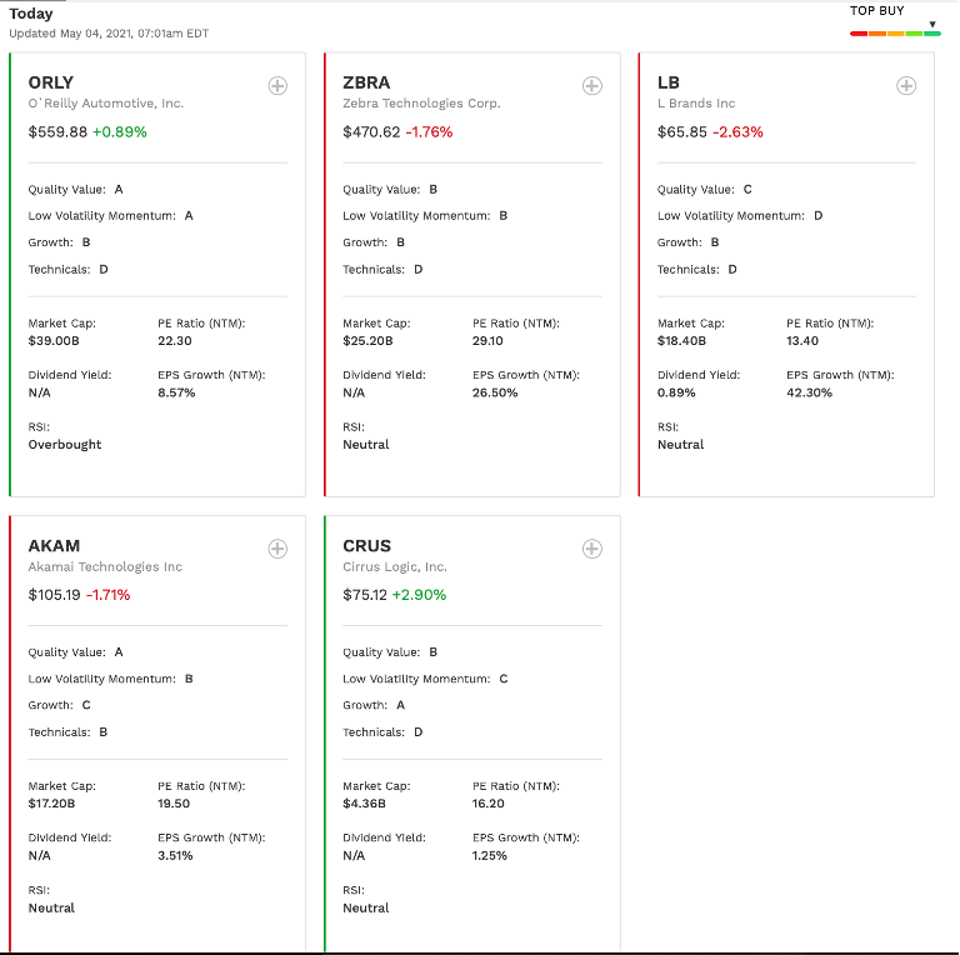Click AKAM EPS growth 3.51%
The image size is (960, 955).
175,856
